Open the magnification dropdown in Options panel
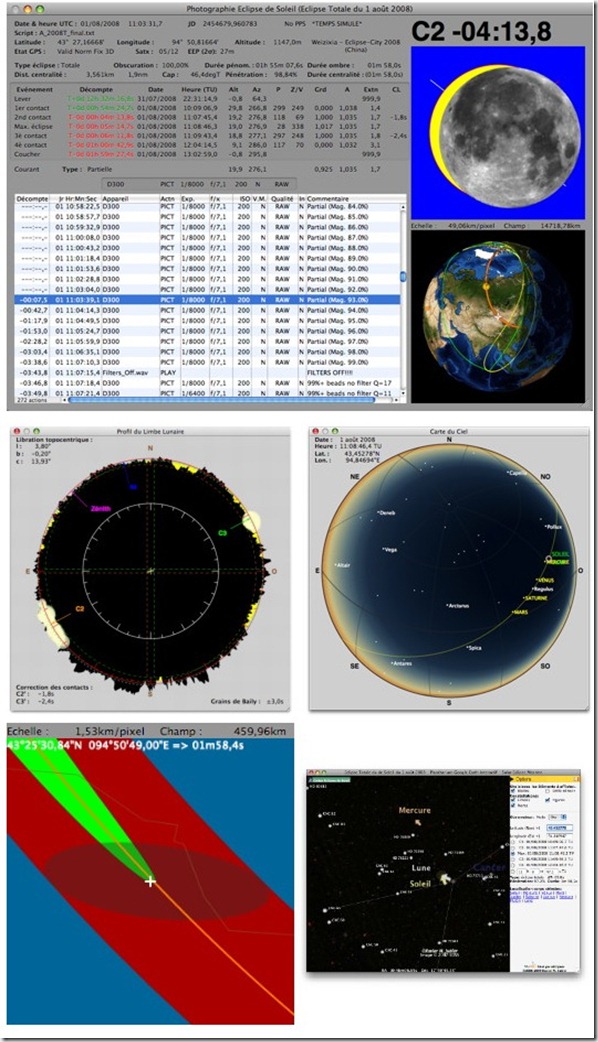The image size is (598, 1042). 557,817
